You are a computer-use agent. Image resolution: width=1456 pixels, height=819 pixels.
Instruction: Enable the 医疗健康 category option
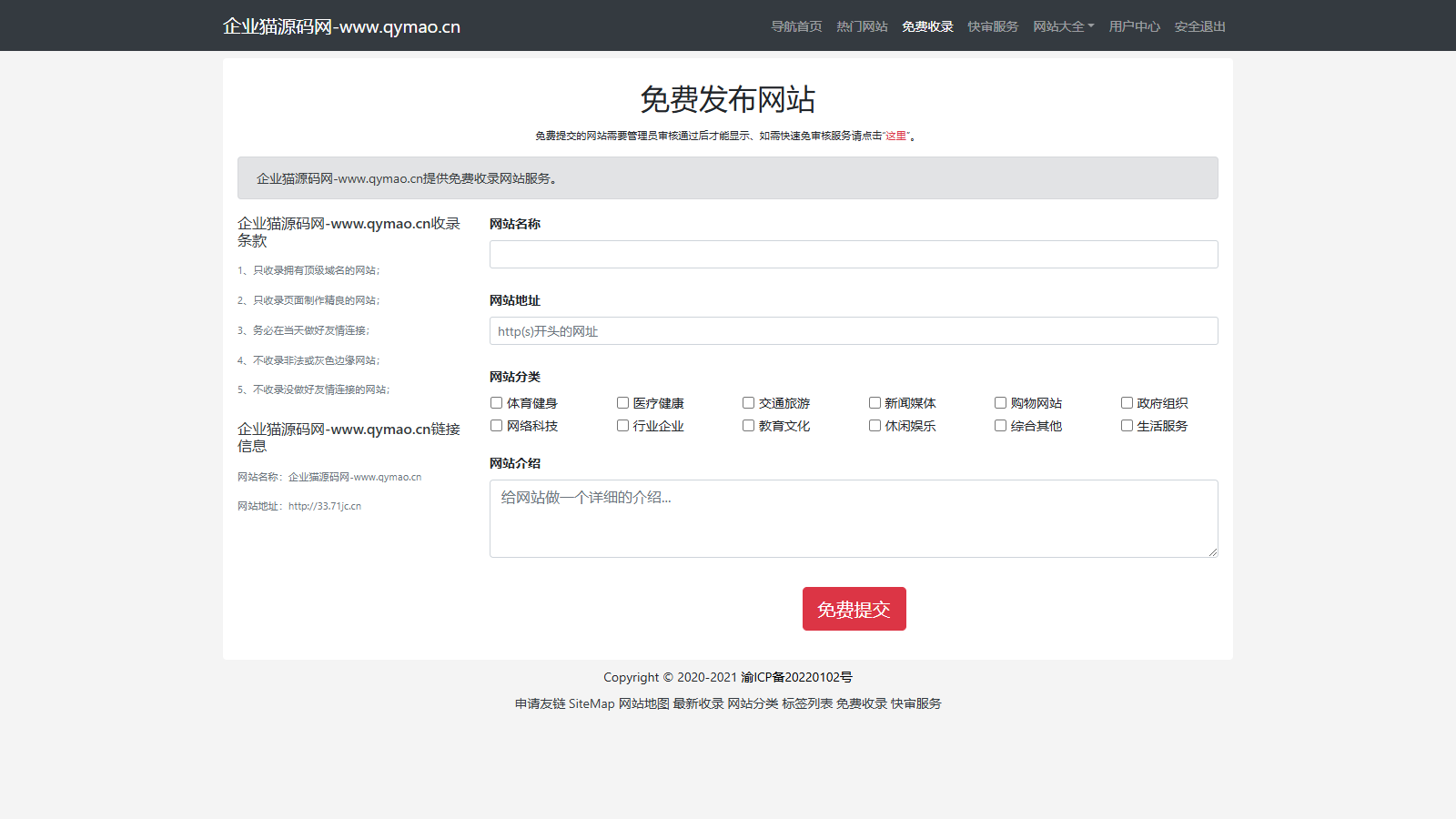(623, 403)
